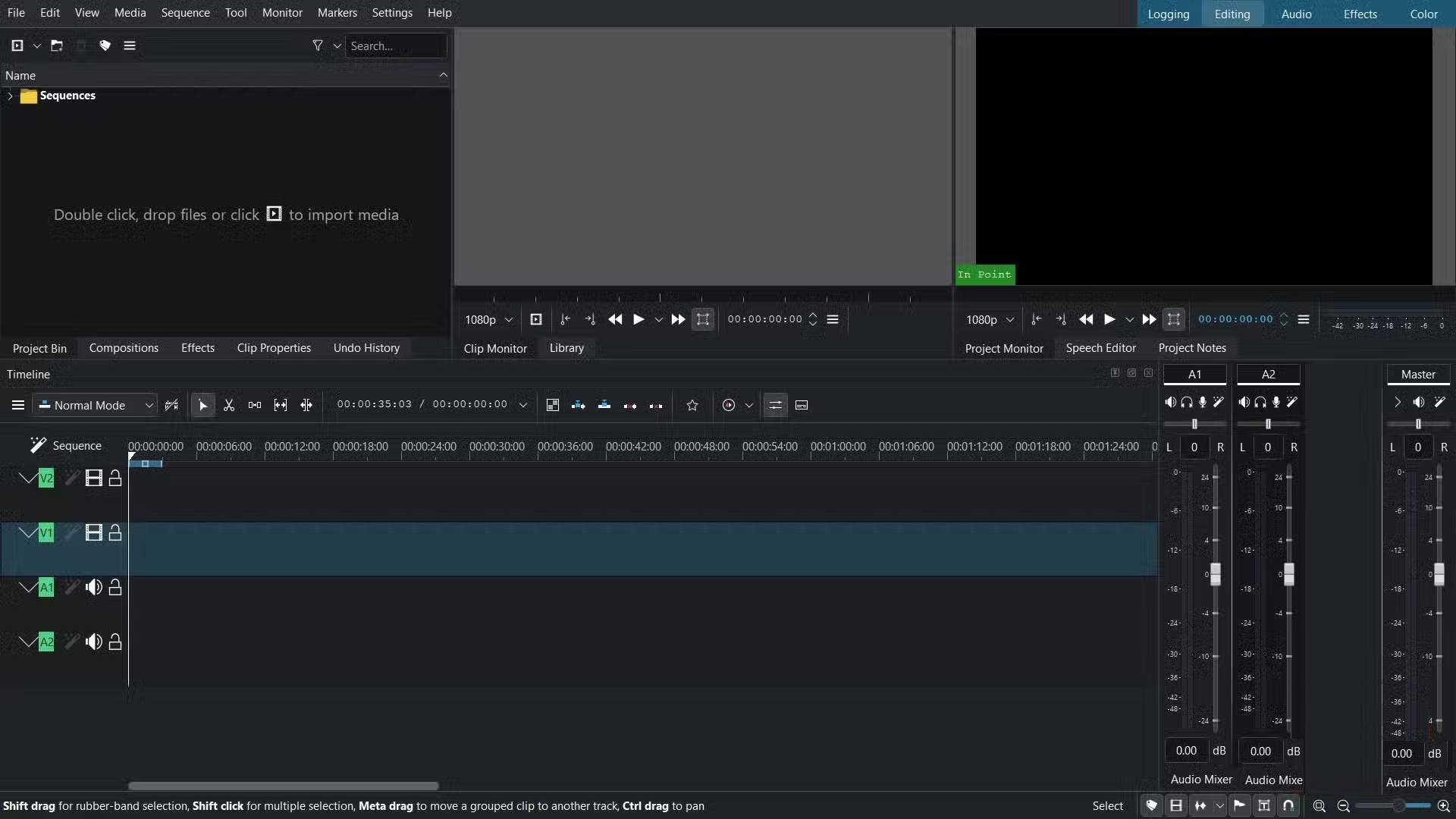1456x819 pixels.
Task: Click zoom fit icon in status bar
Action: tap(1319, 806)
